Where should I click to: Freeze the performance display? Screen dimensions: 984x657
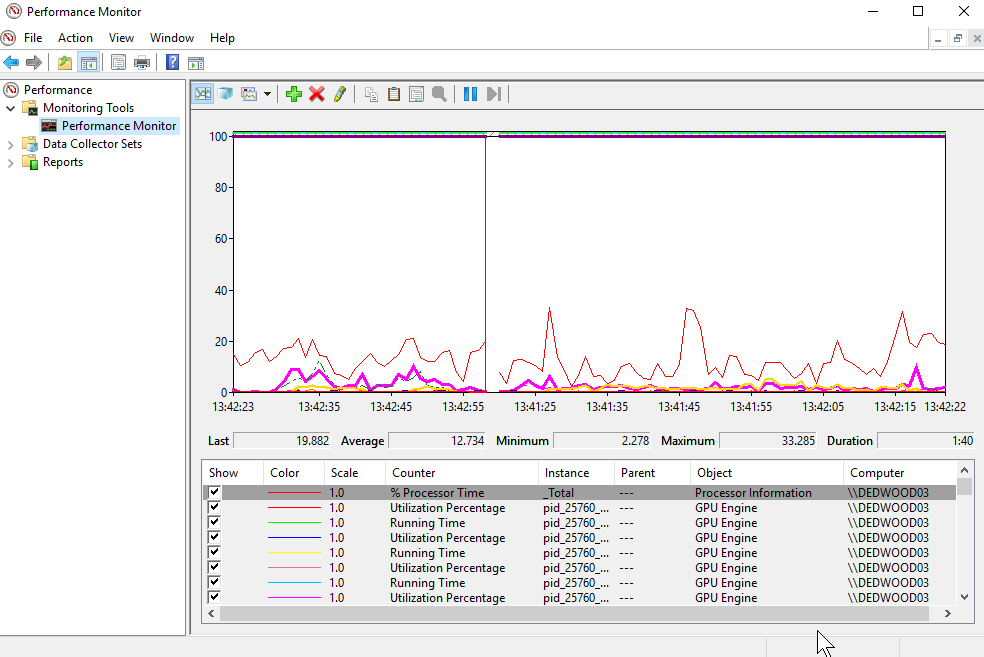(x=469, y=93)
